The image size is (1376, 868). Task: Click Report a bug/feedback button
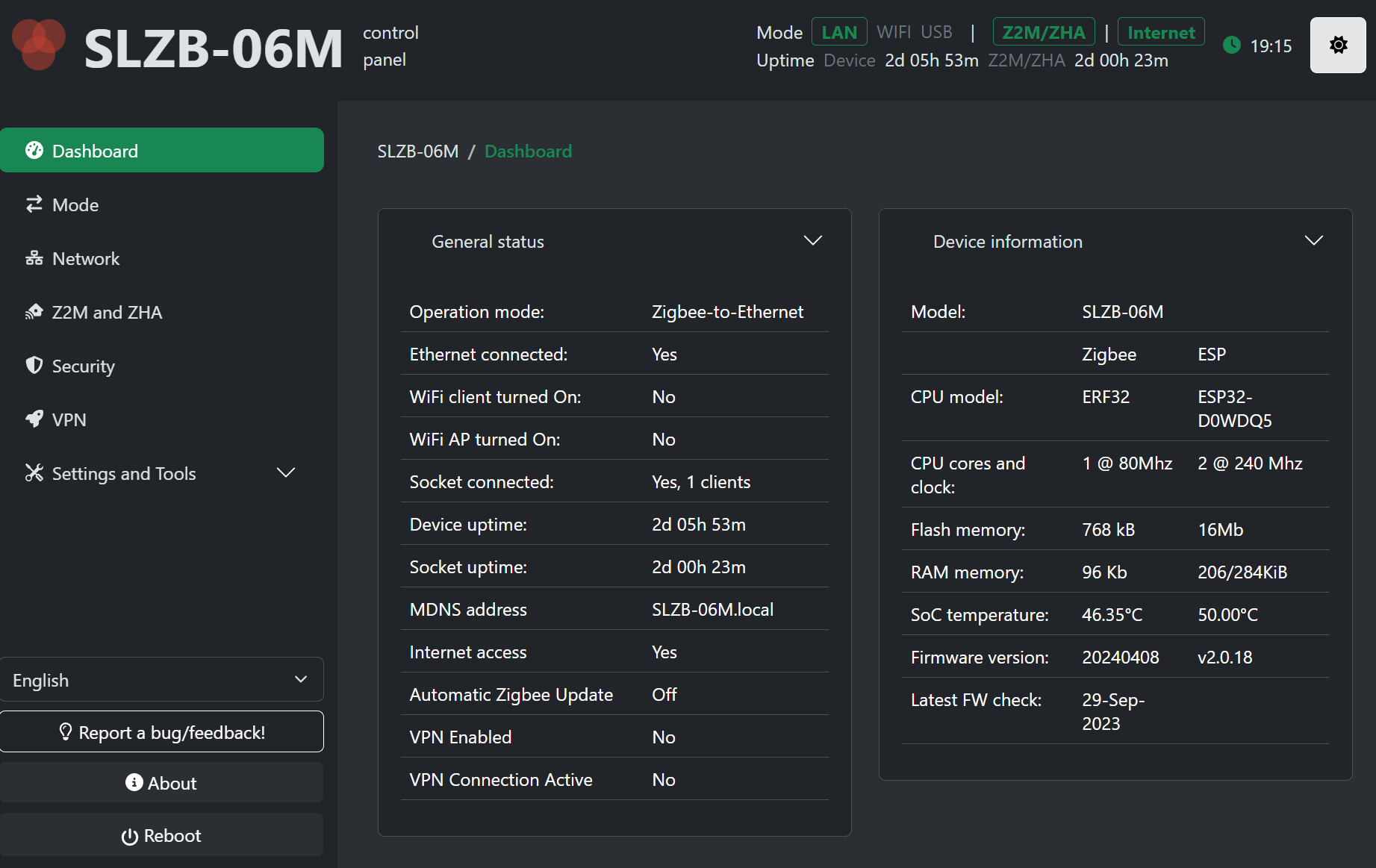point(161,732)
